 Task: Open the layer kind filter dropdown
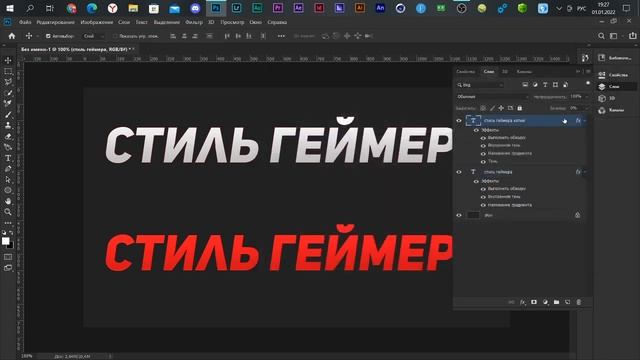(x=480, y=85)
